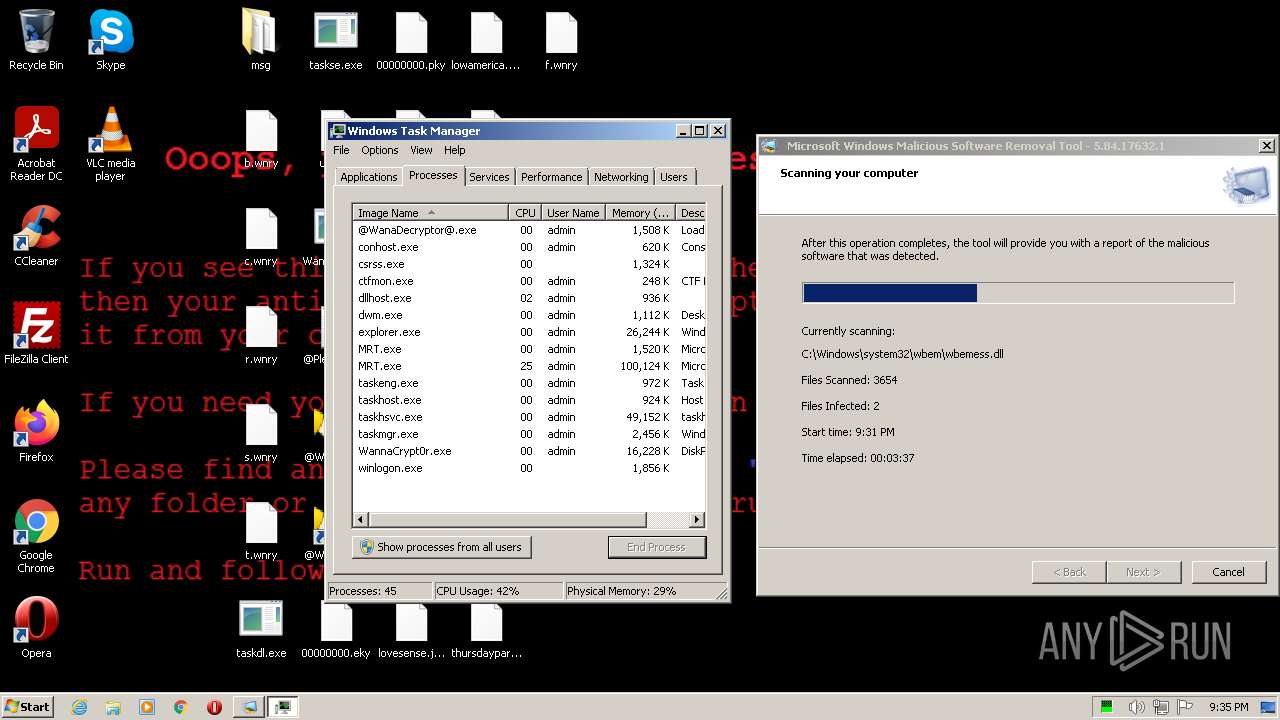The height and width of the screenshot is (720, 1280).
Task: Select the taskhsvc.exe process row
Action: click(529, 417)
